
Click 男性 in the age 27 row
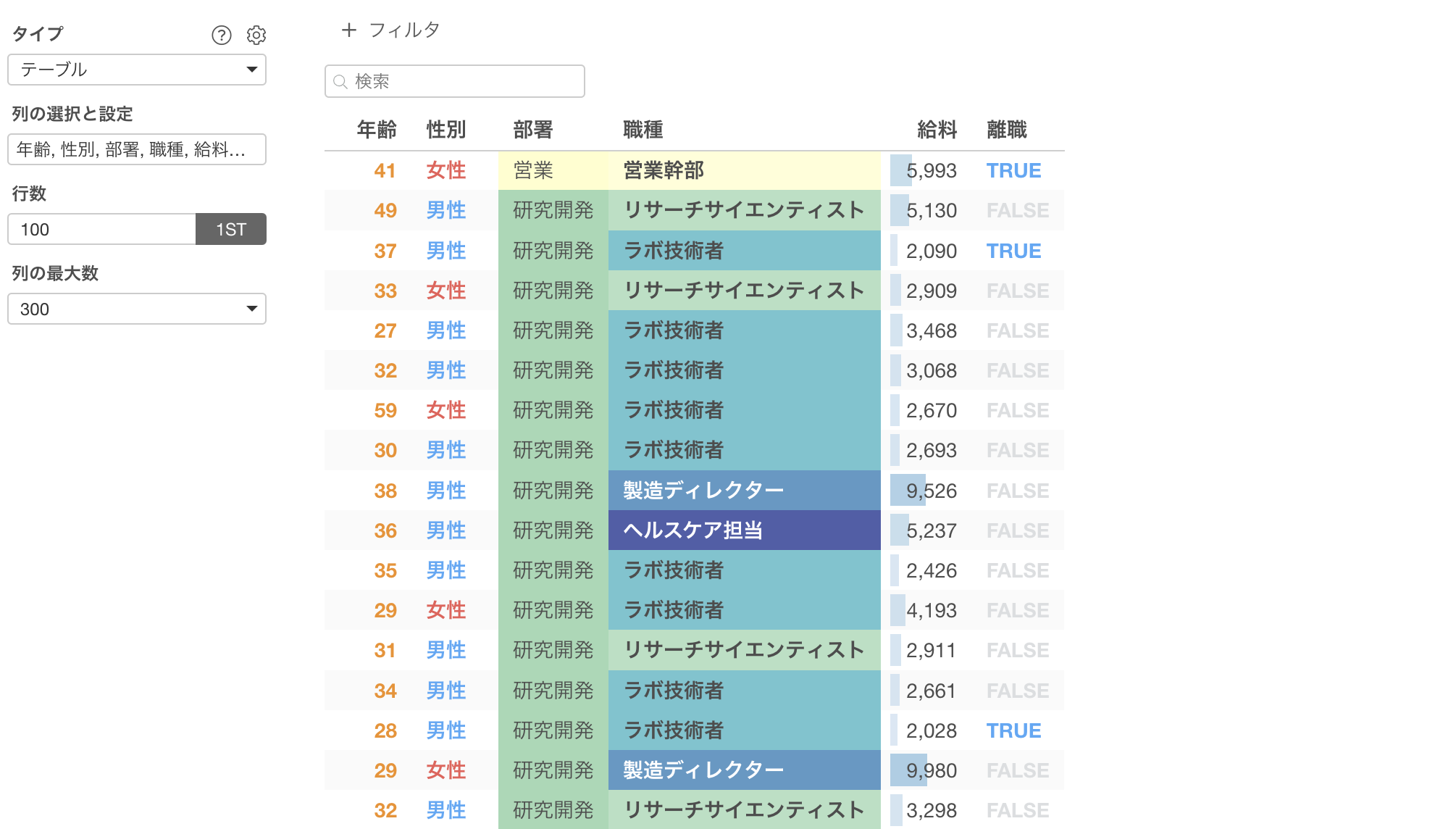446,330
